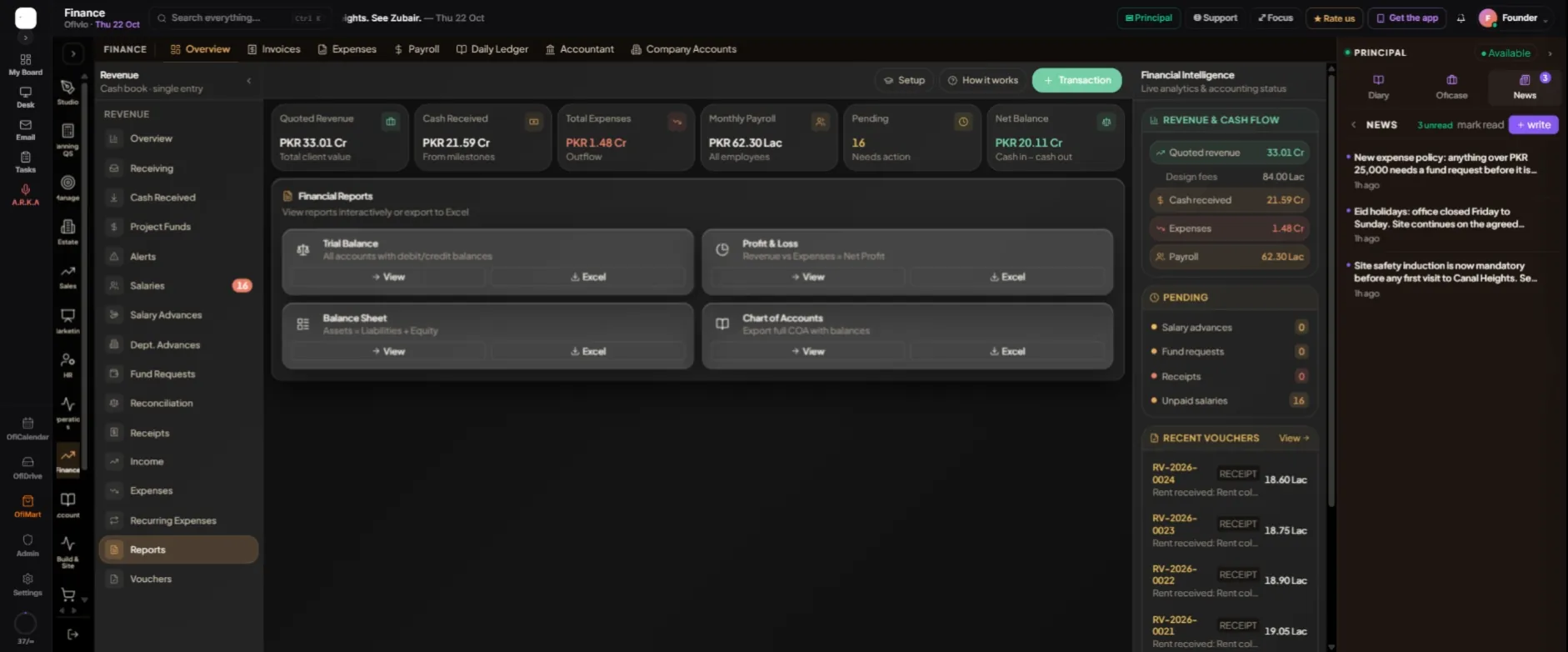Open the Estate module icon
1568x652 pixels.
coord(67,231)
